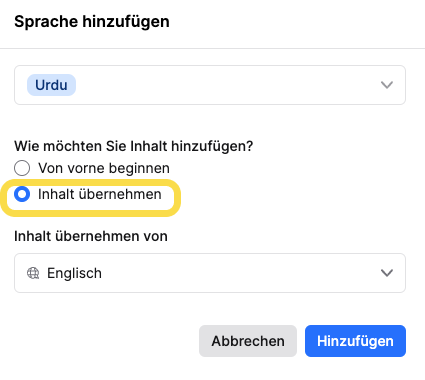Click the chevron arrow of the Urdu language selector
425x380 pixels.
[387, 85]
